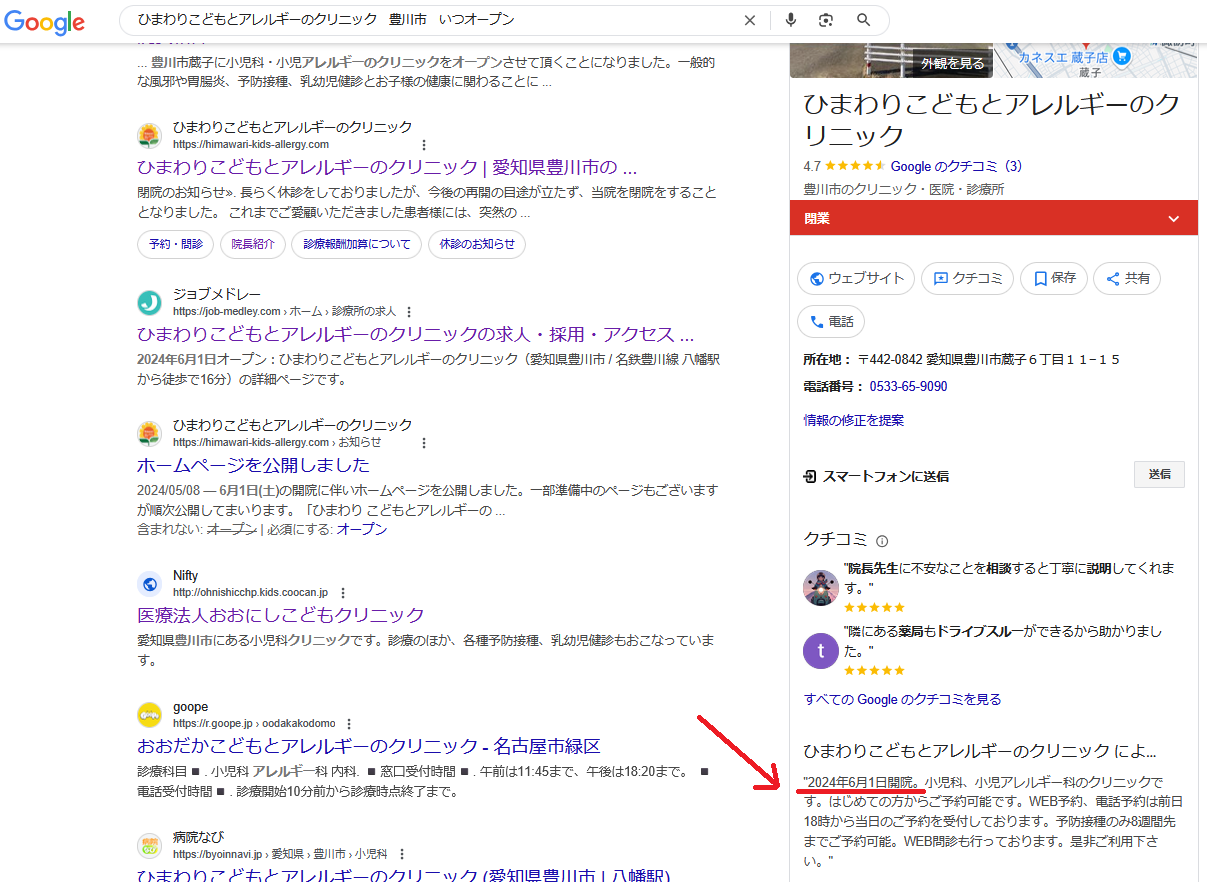Open Google Lens image search icon
Image resolution: width=1207 pixels, height=882 pixels.
pos(826,20)
